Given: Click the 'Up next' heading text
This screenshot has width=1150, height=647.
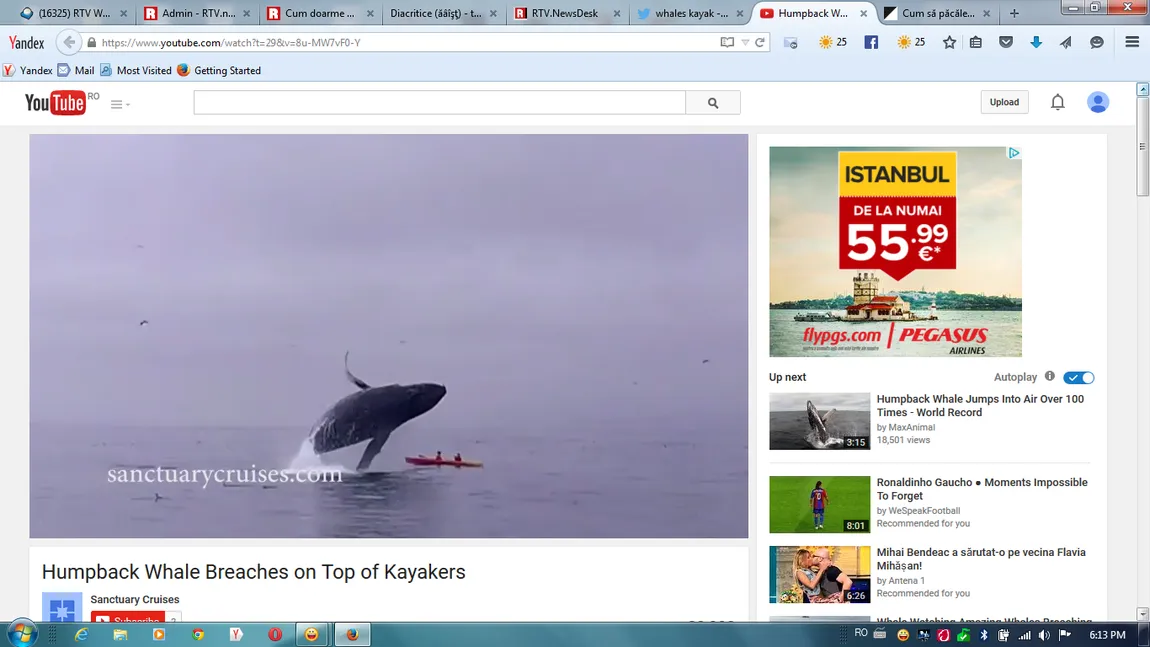Looking at the screenshot, I should (x=787, y=377).
